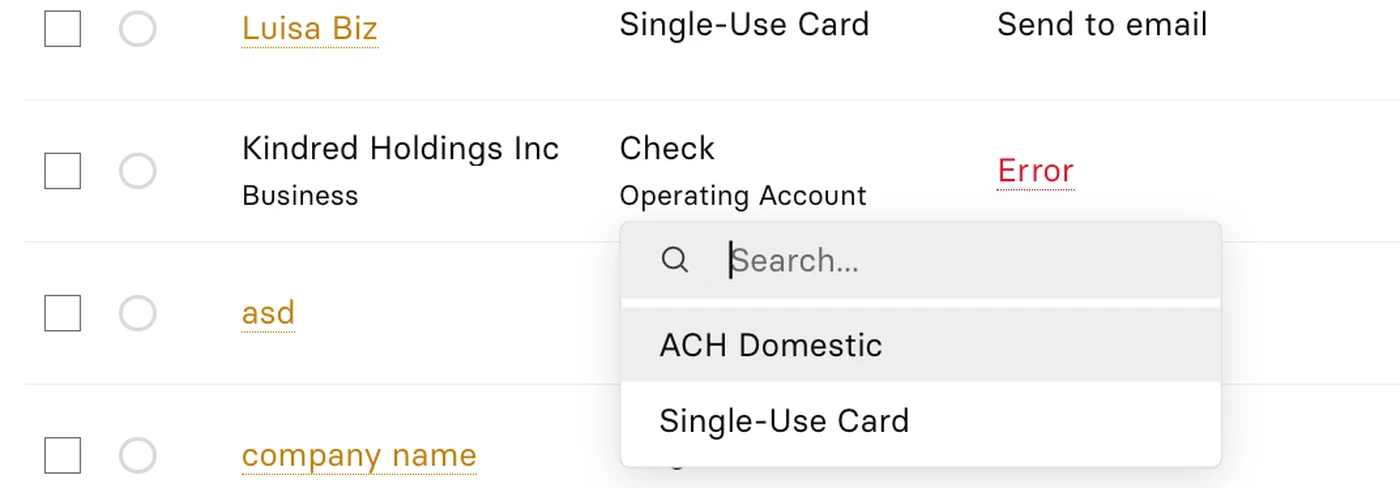Tick the asd row checkbox

[x=62, y=313]
